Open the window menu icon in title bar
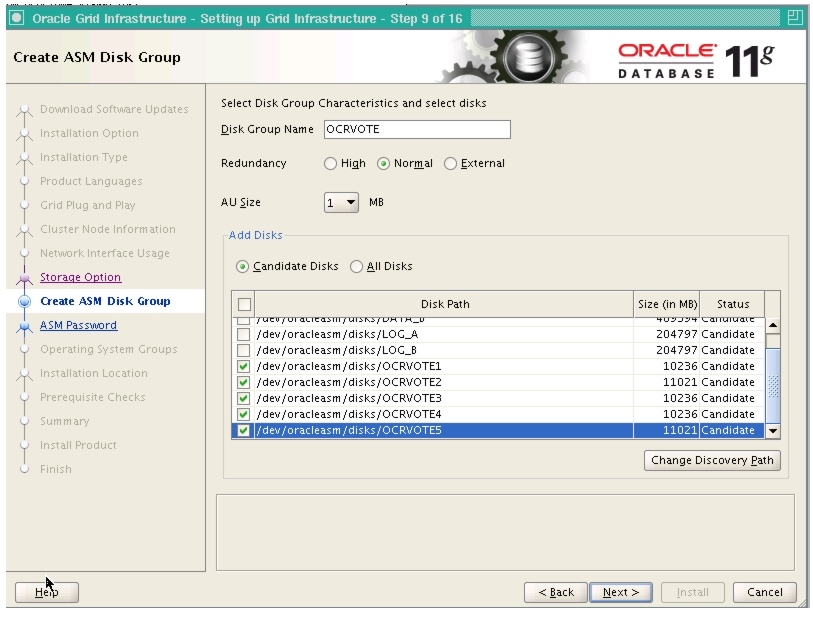Viewport: 813px width, 640px height. pos(17,18)
